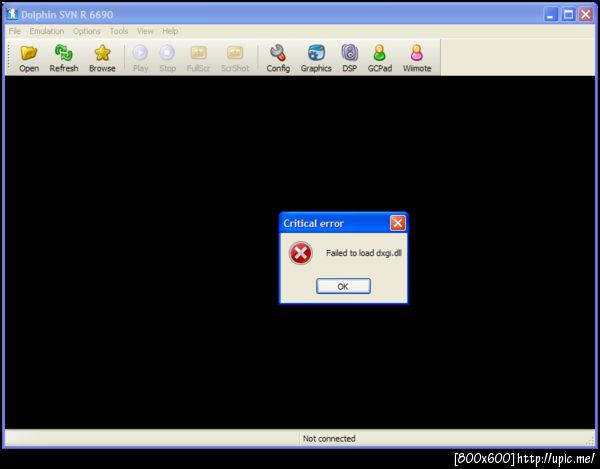The width and height of the screenshot is (600, 469).
Task: Open the Help menu
Action: click(x=170, y=31)
